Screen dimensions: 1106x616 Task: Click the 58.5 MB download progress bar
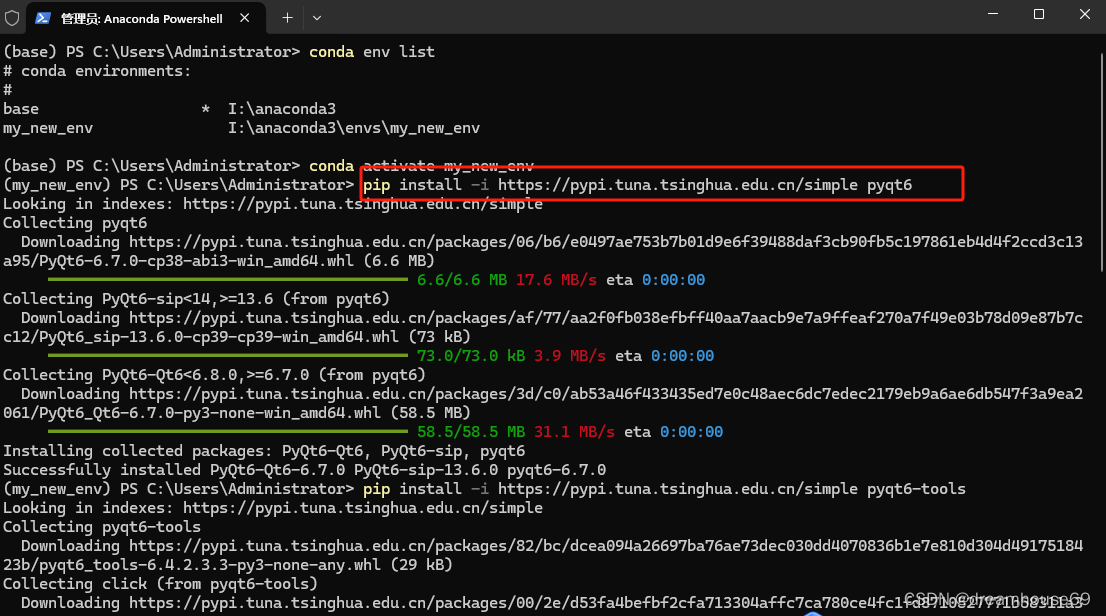[x=228, y=431]
